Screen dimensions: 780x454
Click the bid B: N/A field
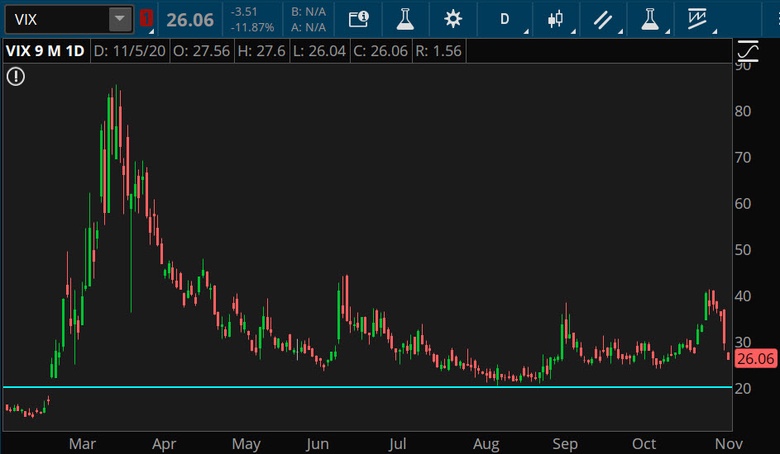[308, 11]
